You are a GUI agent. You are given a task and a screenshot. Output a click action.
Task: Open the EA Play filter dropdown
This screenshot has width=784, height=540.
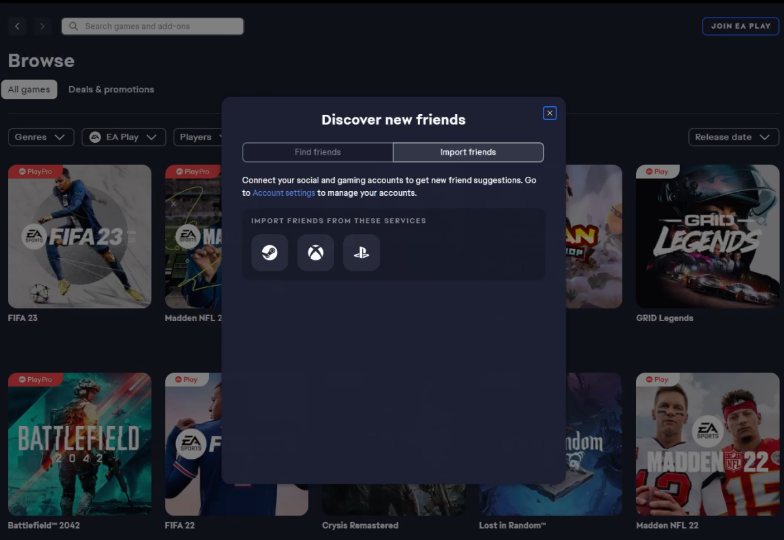pos(124,137)
